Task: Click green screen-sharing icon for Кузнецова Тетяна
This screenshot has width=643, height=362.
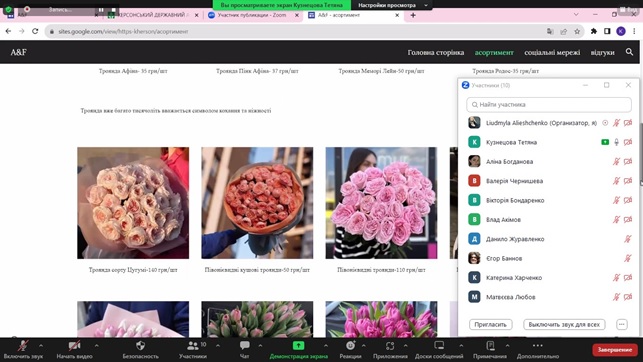Action: pyautogui.click(x=605, y=142)
